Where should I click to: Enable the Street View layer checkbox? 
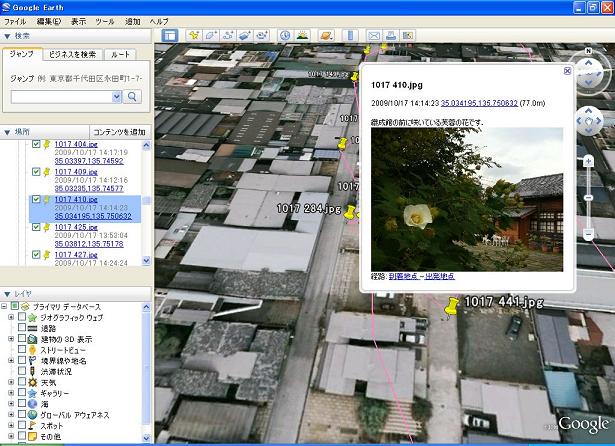pyautogui.click(x=22, y=349)
